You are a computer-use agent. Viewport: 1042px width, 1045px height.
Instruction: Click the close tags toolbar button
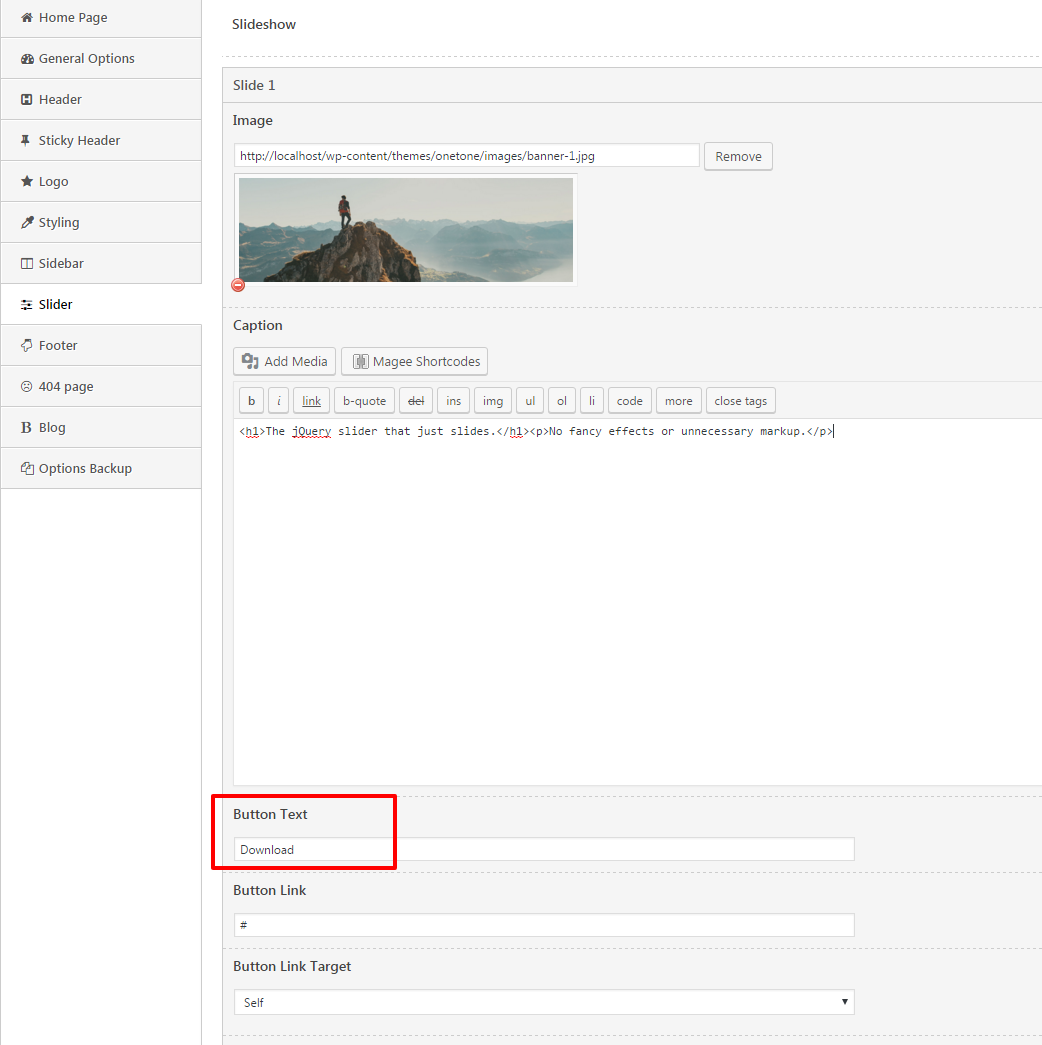[741, 401]
